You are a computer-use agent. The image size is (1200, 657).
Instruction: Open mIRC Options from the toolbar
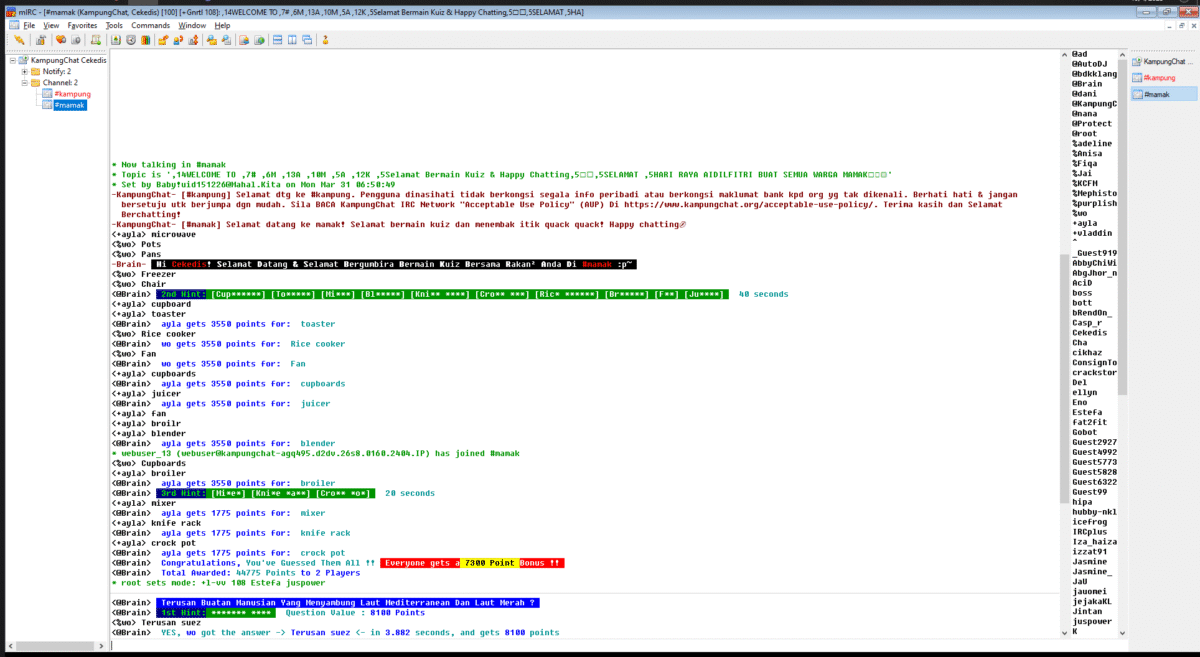[x=40, y=40]
